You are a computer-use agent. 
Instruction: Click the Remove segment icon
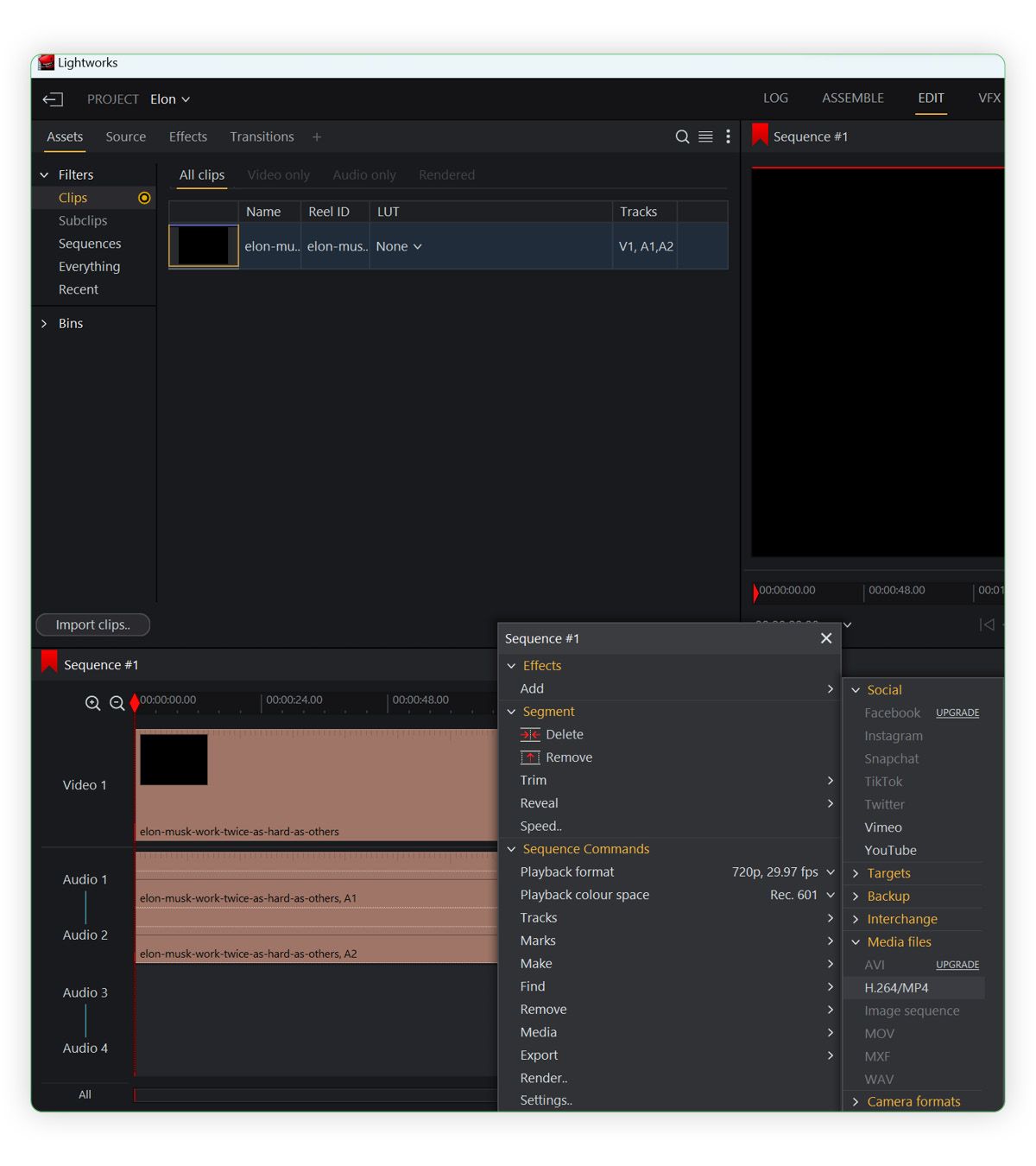530,757
